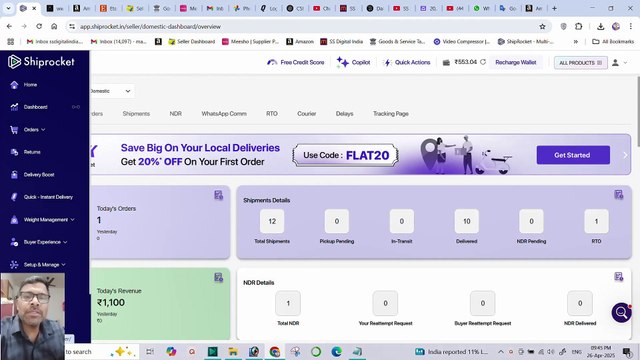This screenshot has height=360, width=640.
Task: Open Microsoft Edge from taskbar
Action: 336,351
